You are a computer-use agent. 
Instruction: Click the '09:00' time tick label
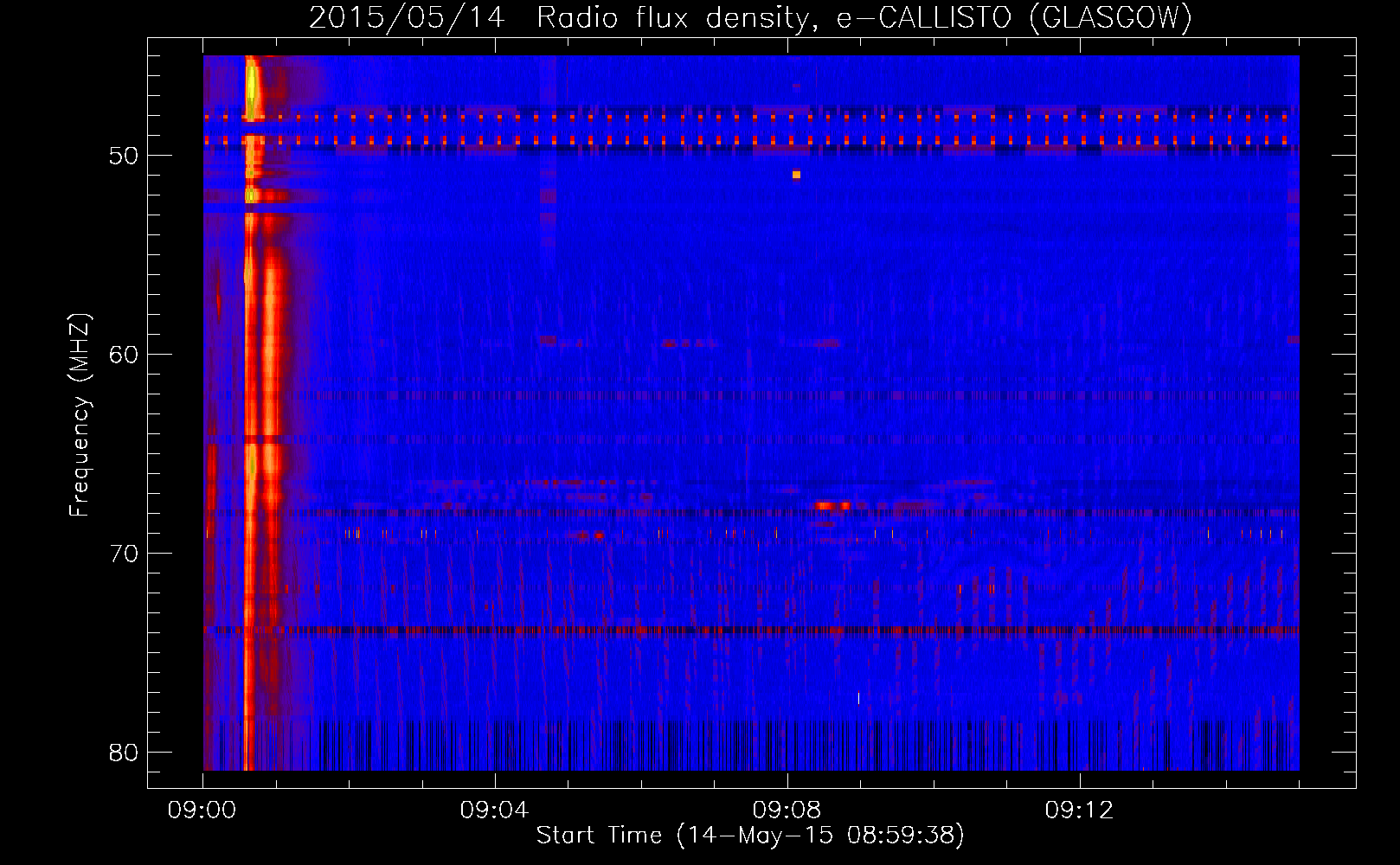pos(202,810)
